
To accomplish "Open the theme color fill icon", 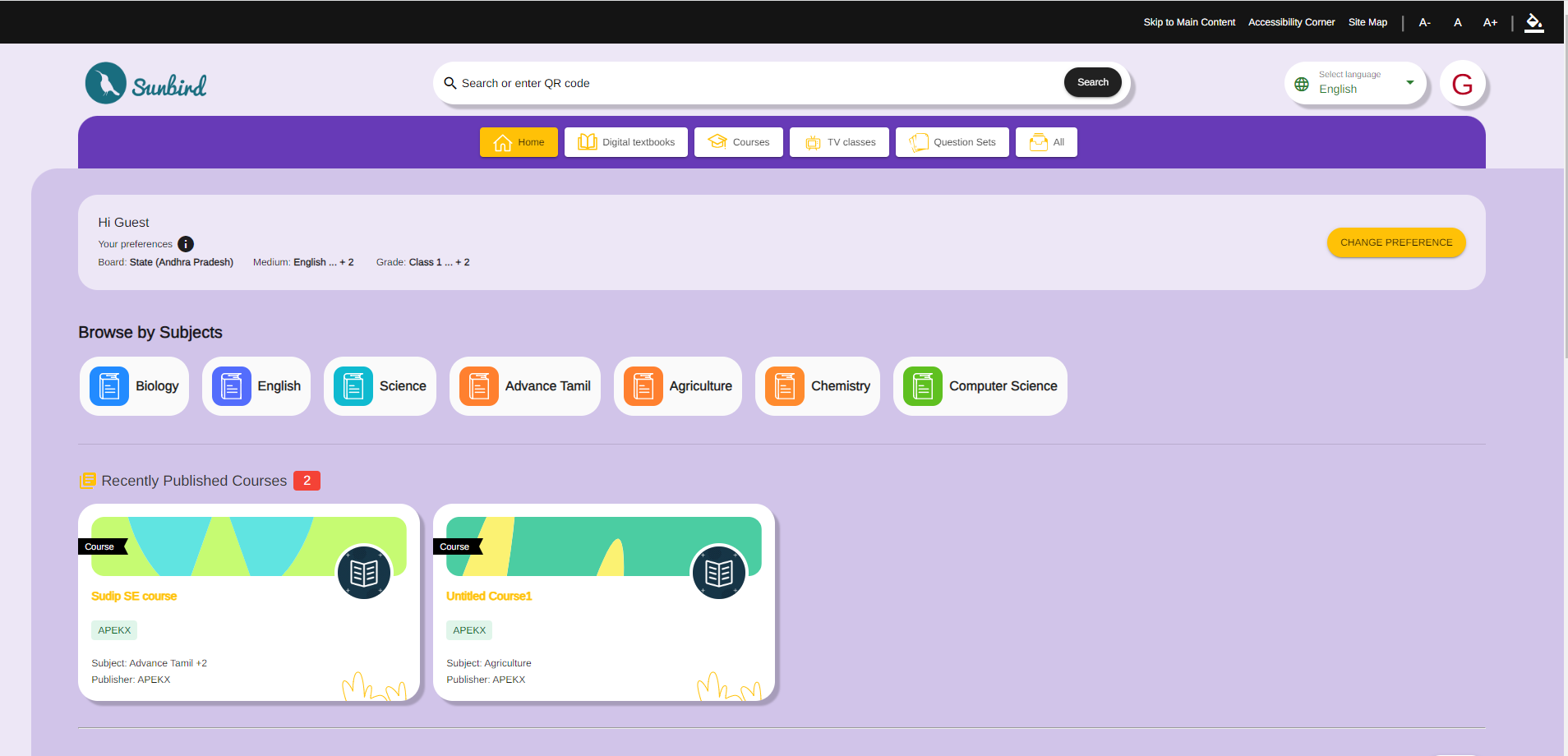I will 1533,23.
